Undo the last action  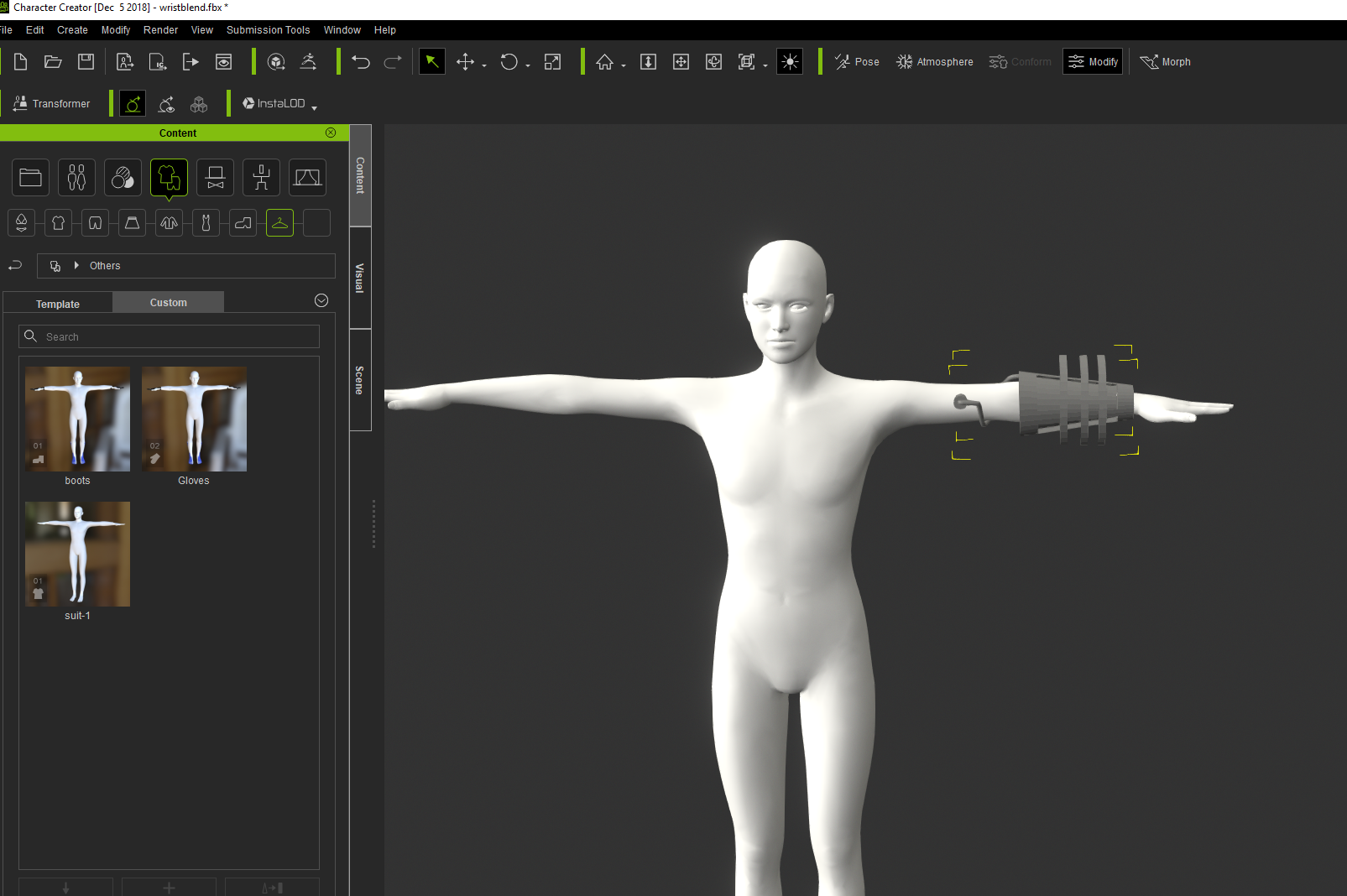click(361, 61)
